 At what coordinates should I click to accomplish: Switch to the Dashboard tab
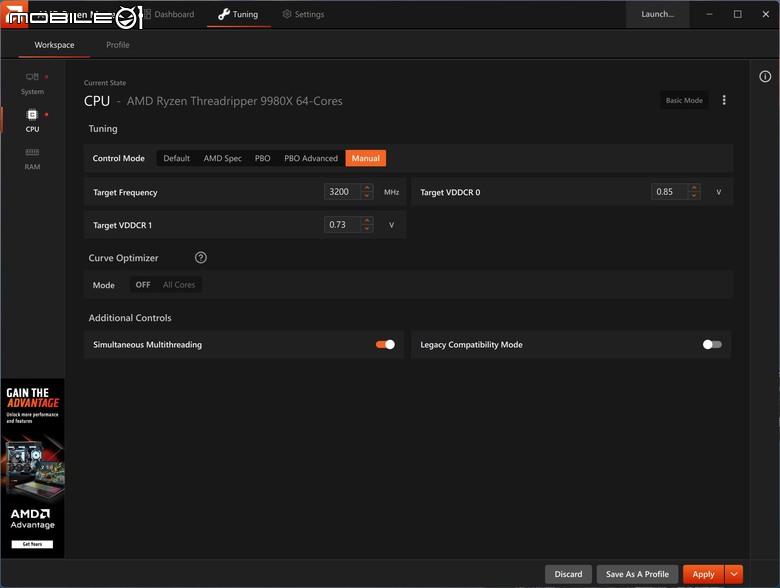169,14
